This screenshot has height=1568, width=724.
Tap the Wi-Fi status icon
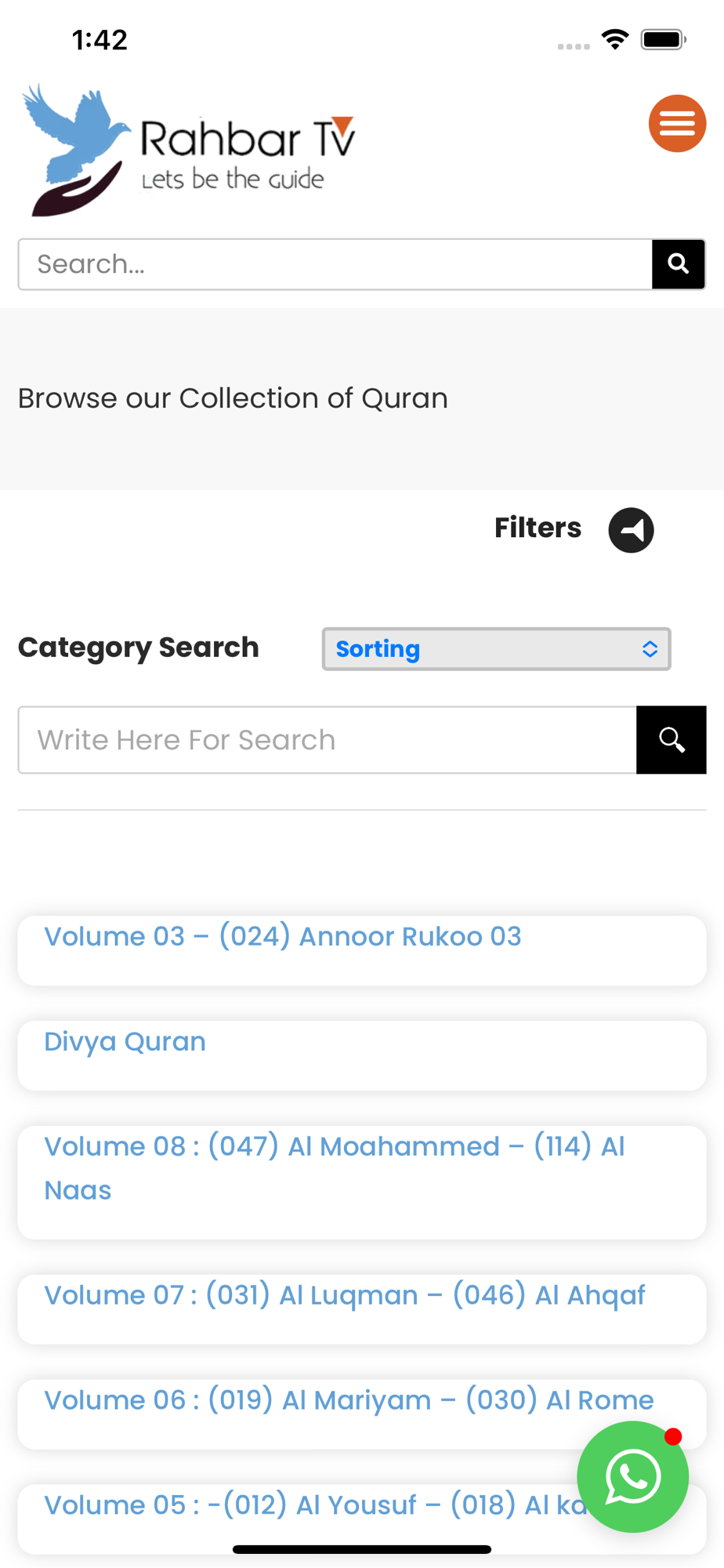pos(615,39)
